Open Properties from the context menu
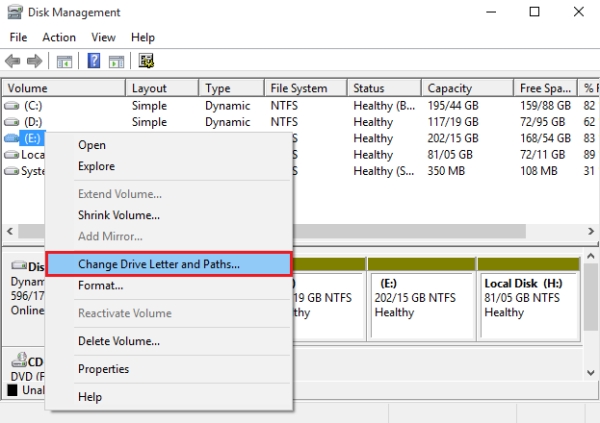Image resolution: width=600 pixels, height=423 pixels. (x=104, y=369)
